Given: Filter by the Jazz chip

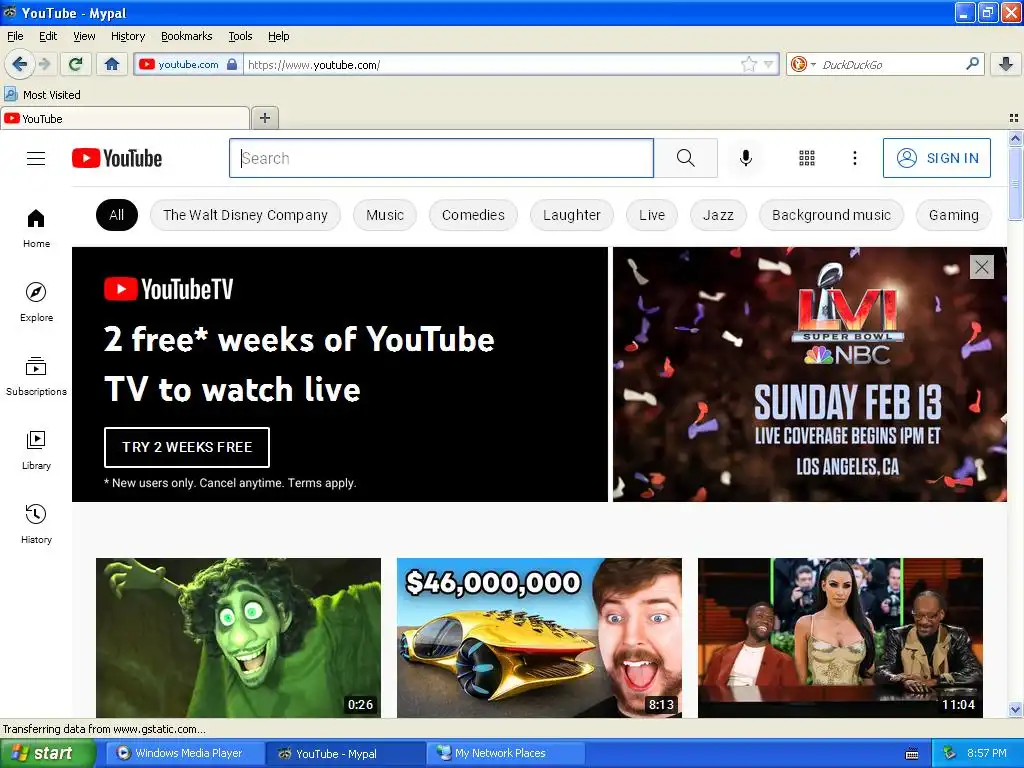Looking at the screenshot, I should [718, 215].
